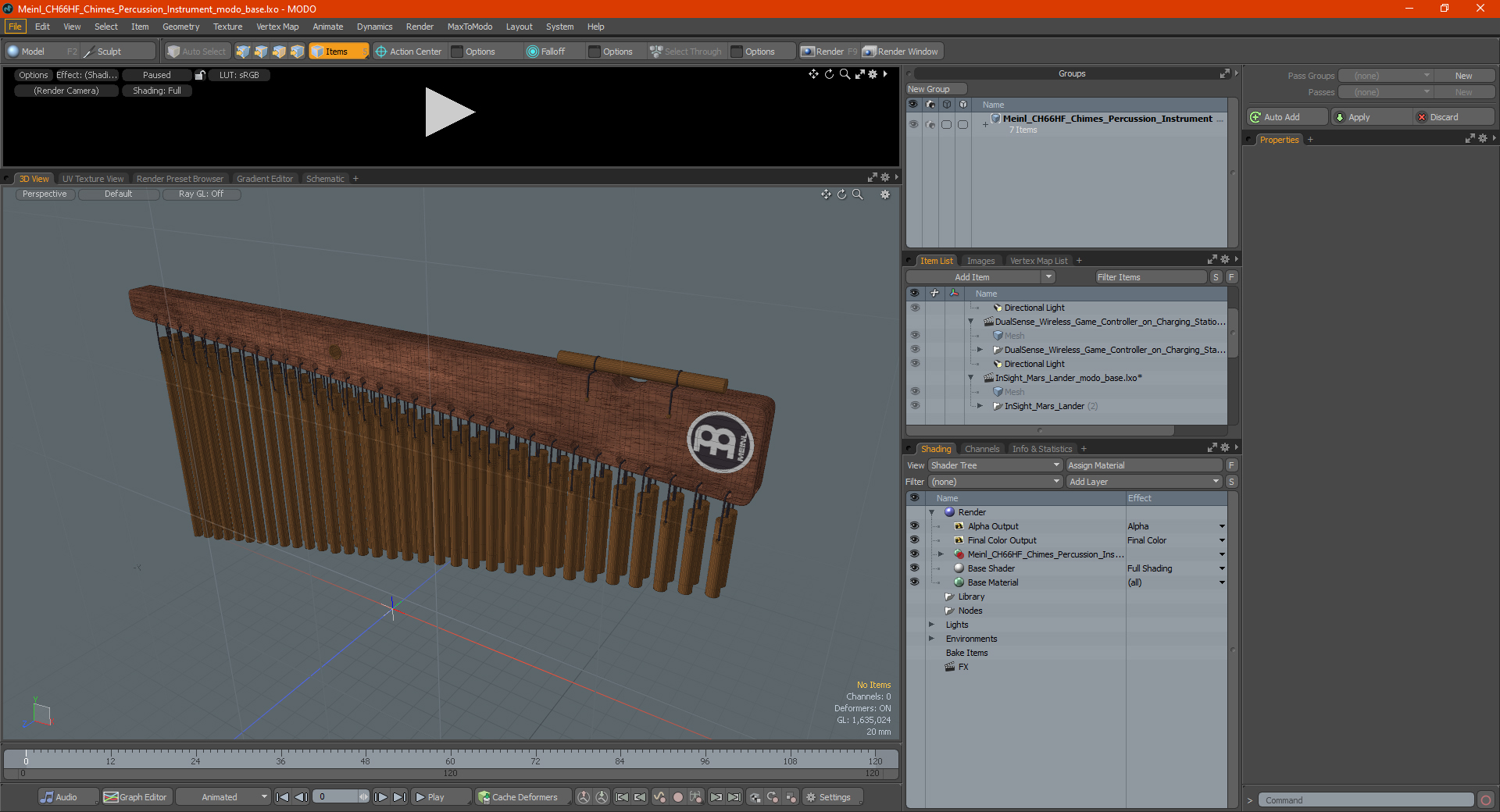Hide InSight_Mars_Lander item eye
This screenshot has height=812, width=1500.
click(x=915, y=406)
